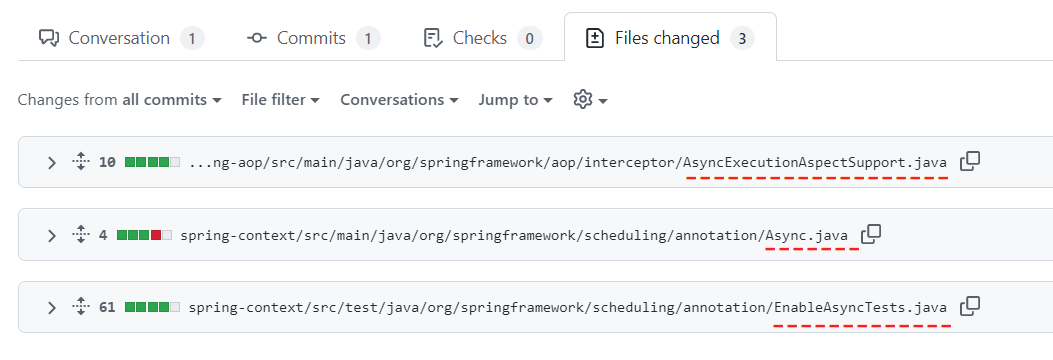Image resolution: width=1053 pixels, height=360 pixels.
Task: Expand all lines for AsyncExecutionAspectSupport.java
Action: (x=80, y=162)
